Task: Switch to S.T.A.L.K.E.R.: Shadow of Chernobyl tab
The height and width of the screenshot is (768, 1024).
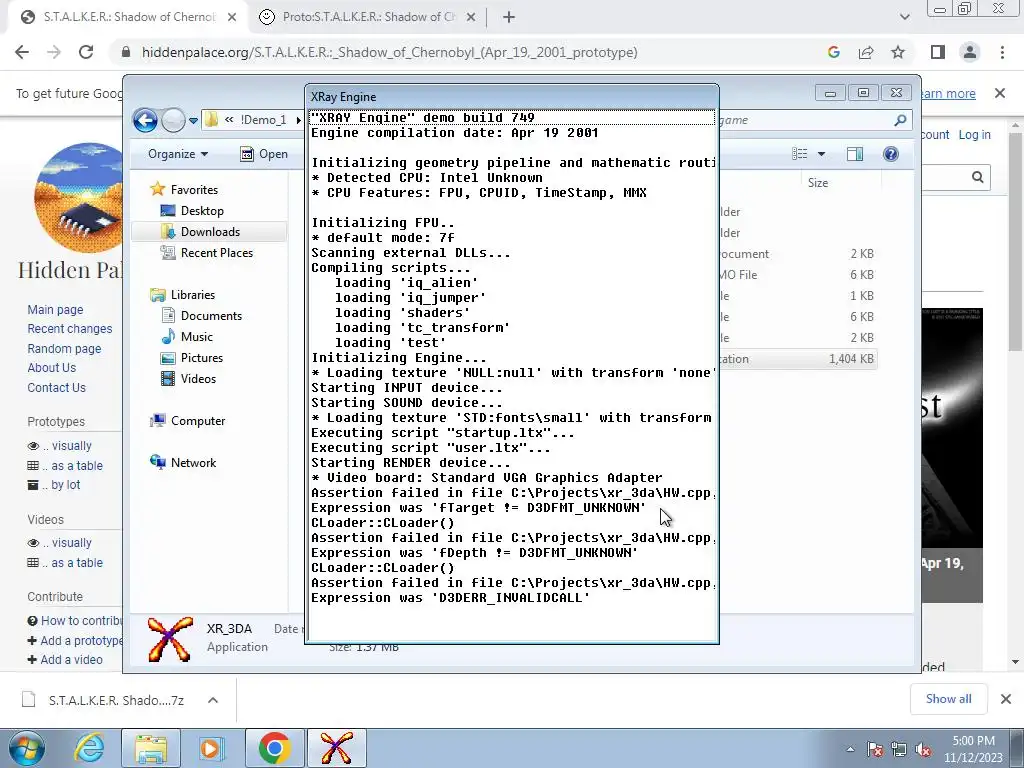Action: tap(129, 18)
